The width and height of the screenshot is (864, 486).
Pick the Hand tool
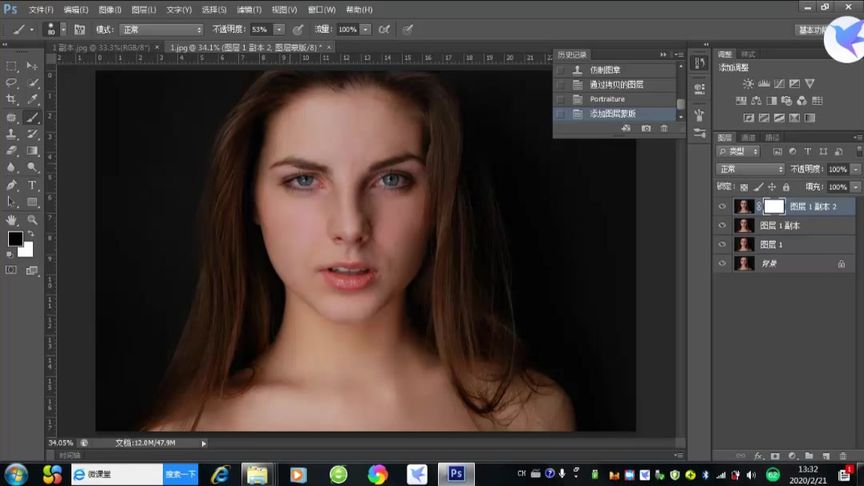pyautogui.click(x=12, y=219)
